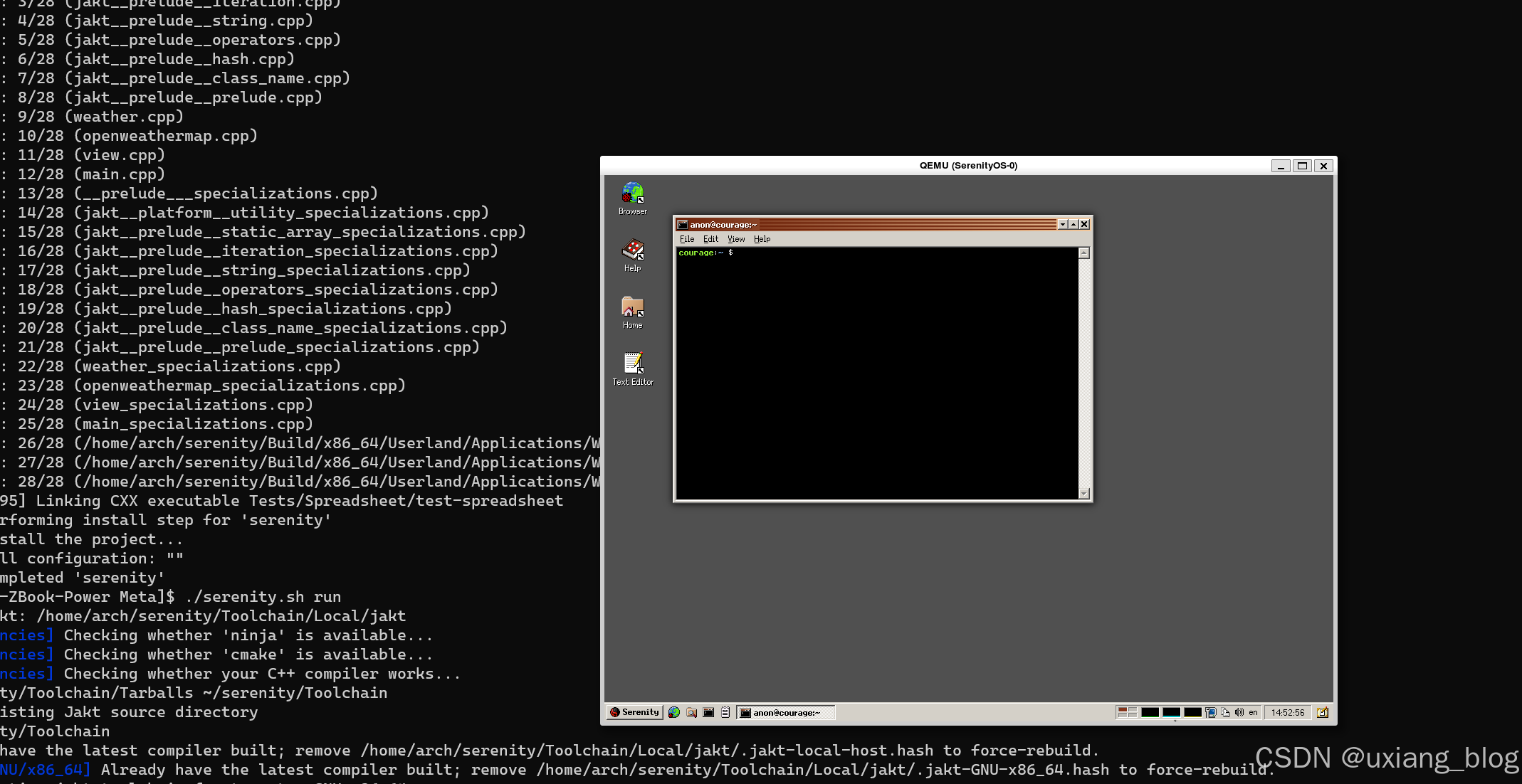Click the file manager quick-launch taskbar icon
The image size is (1522, 784).
(x=691, y=712)
